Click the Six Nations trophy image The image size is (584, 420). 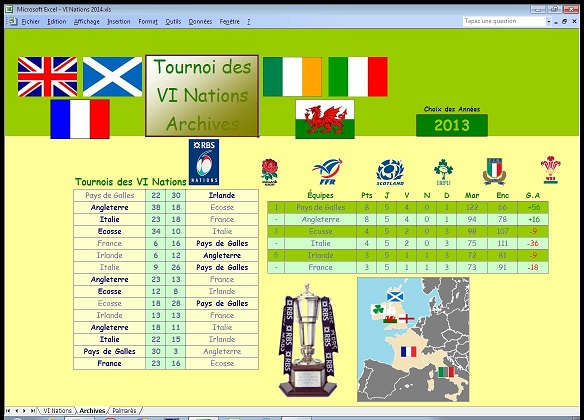point(308,341)
